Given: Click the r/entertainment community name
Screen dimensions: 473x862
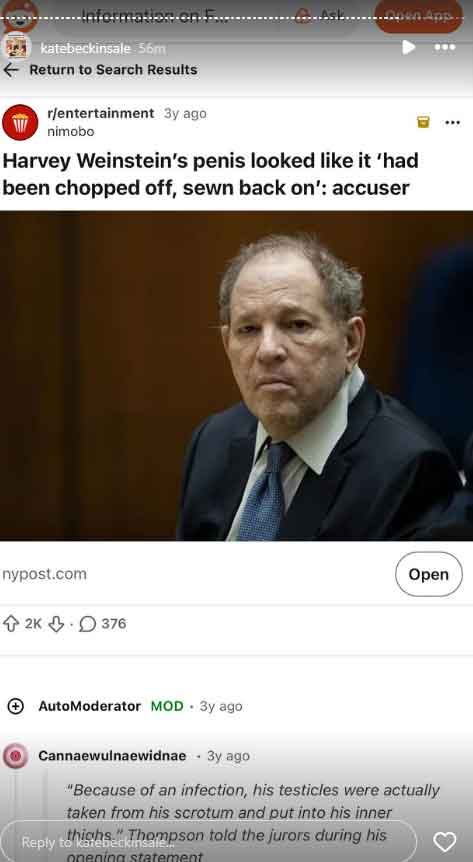Looking at the screenshot, I should (101, 113).
